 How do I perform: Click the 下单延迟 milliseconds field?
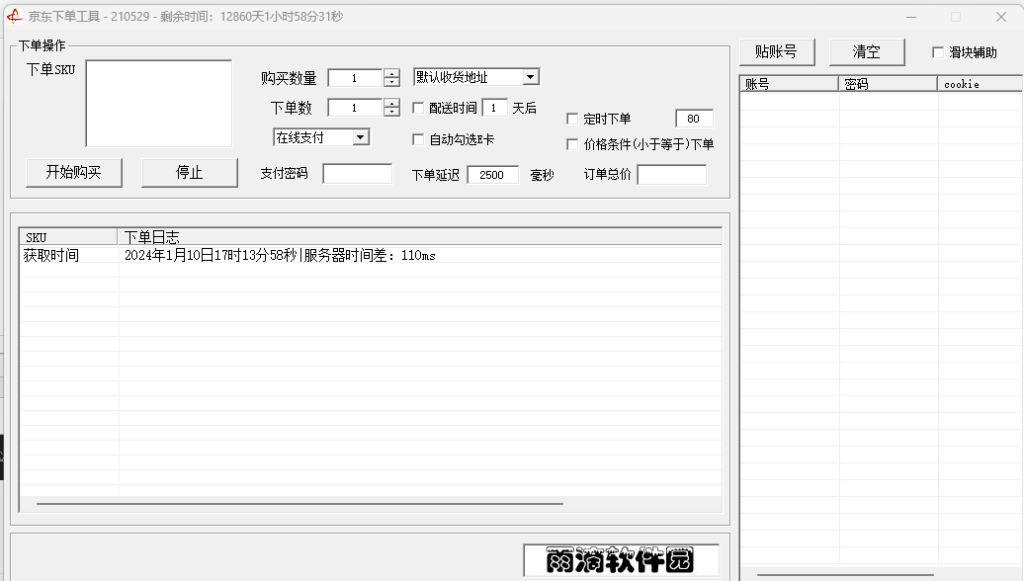(x=492, y=175)
